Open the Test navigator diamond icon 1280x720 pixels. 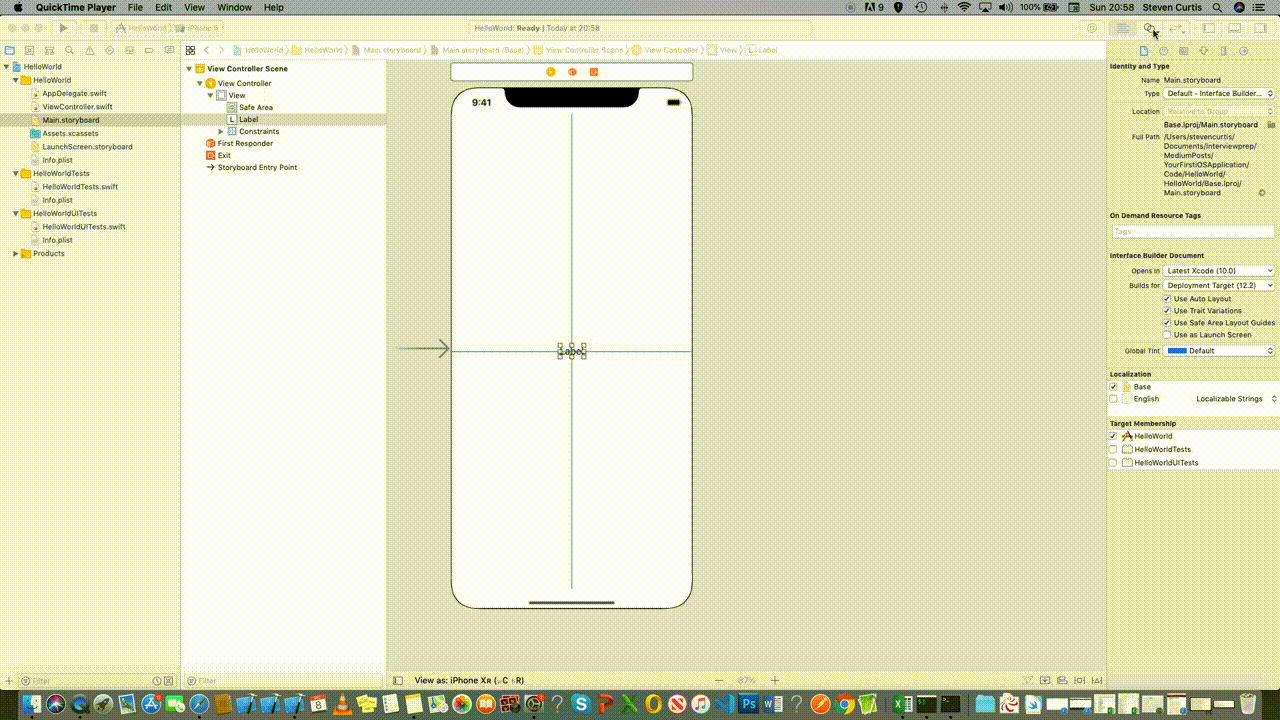point(108,50)
